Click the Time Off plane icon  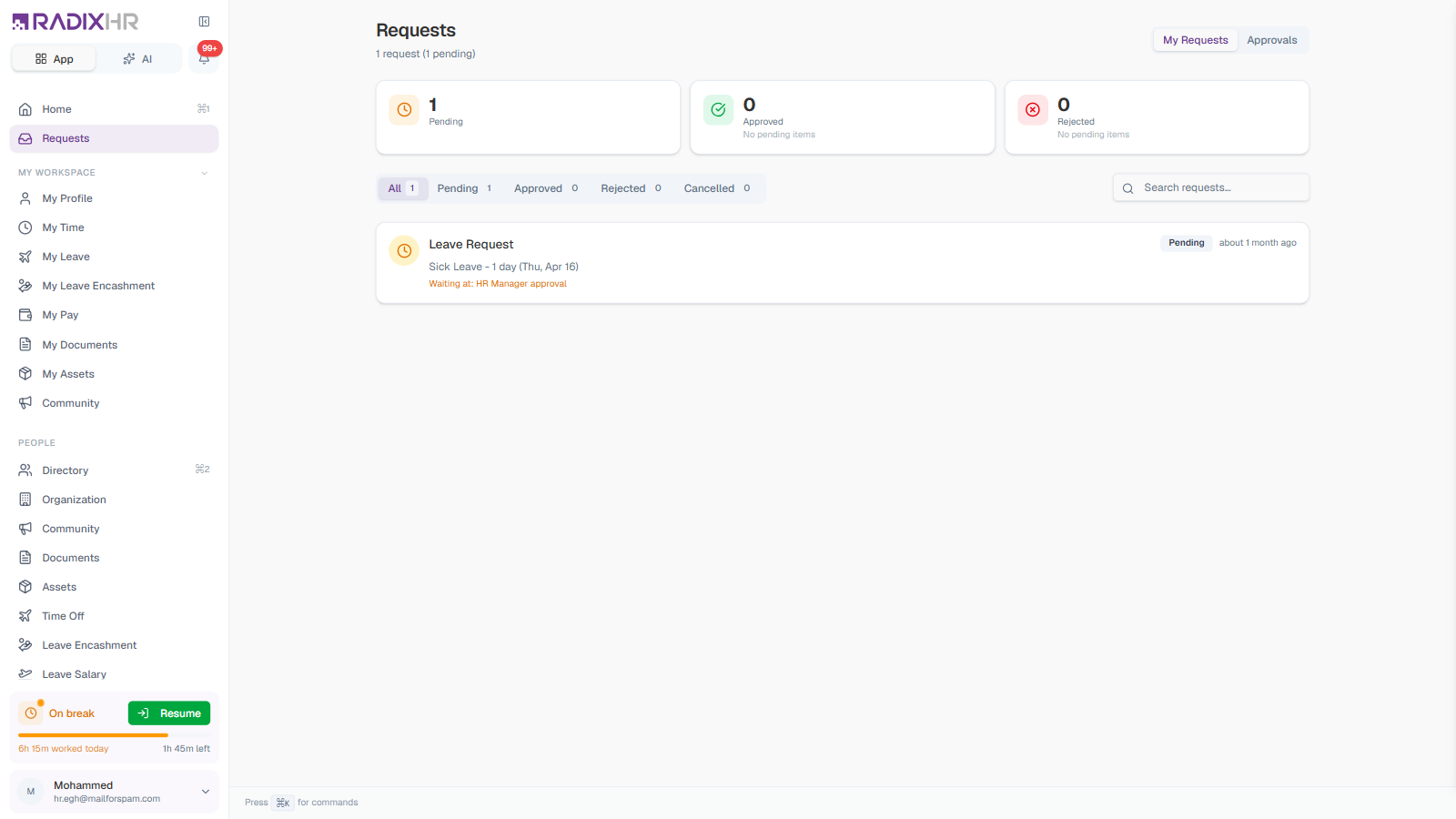click(x=25, y=616)
